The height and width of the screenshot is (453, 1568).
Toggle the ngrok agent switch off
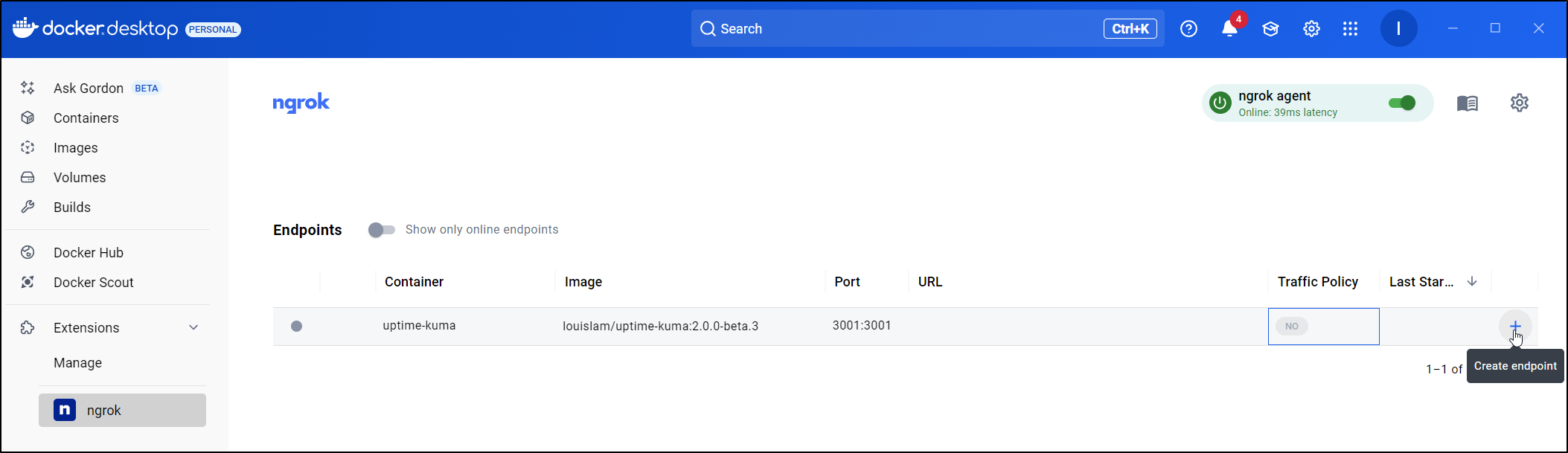coord(1402,103)
